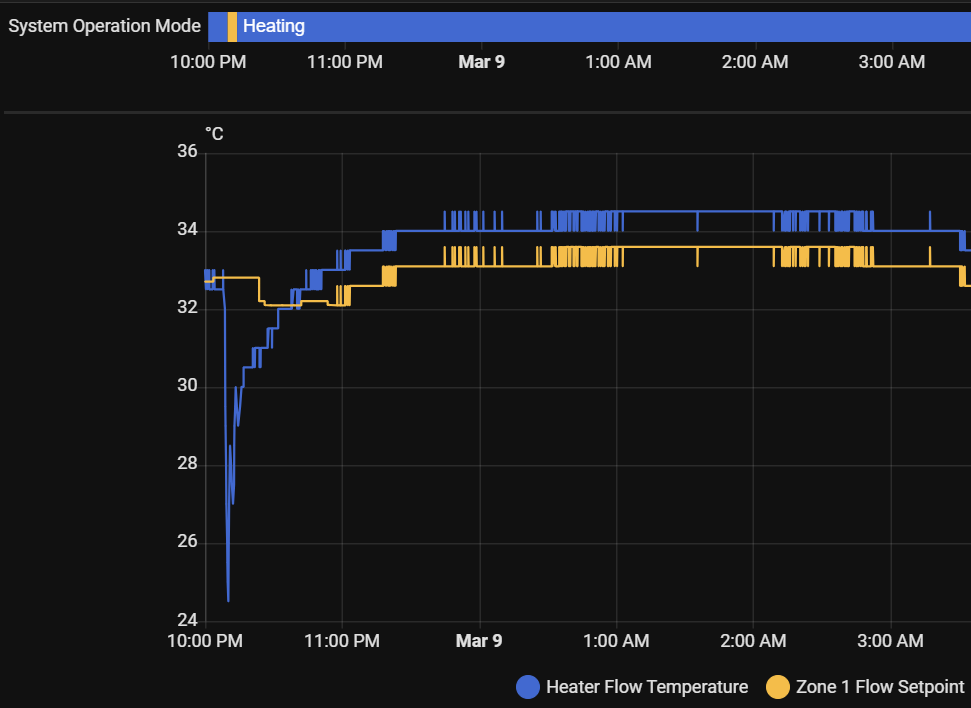
Task: Click the System Operation Mode row label
Action: tap(104, 26)
